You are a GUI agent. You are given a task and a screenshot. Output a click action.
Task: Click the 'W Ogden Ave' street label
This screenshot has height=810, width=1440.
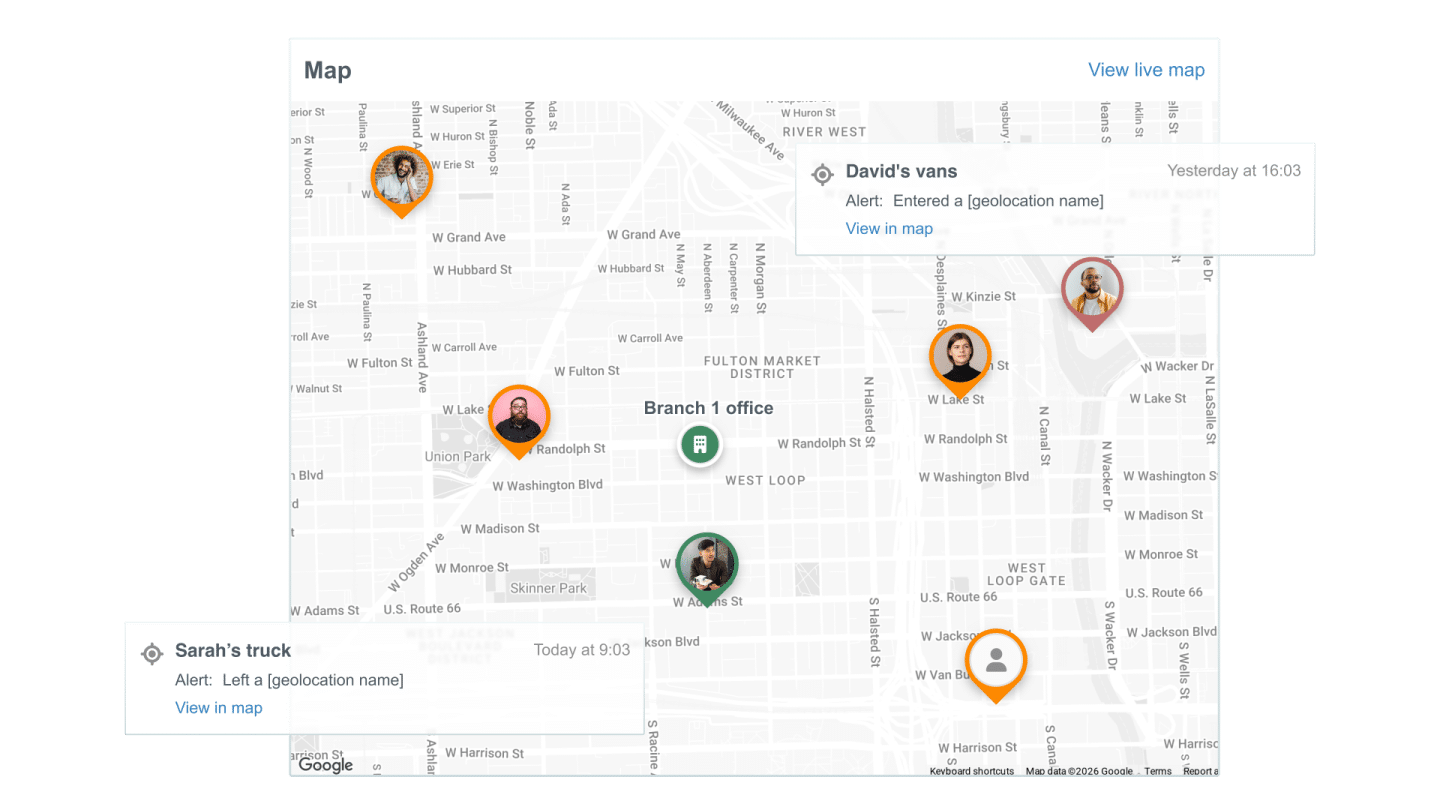(x=416, y=563)
